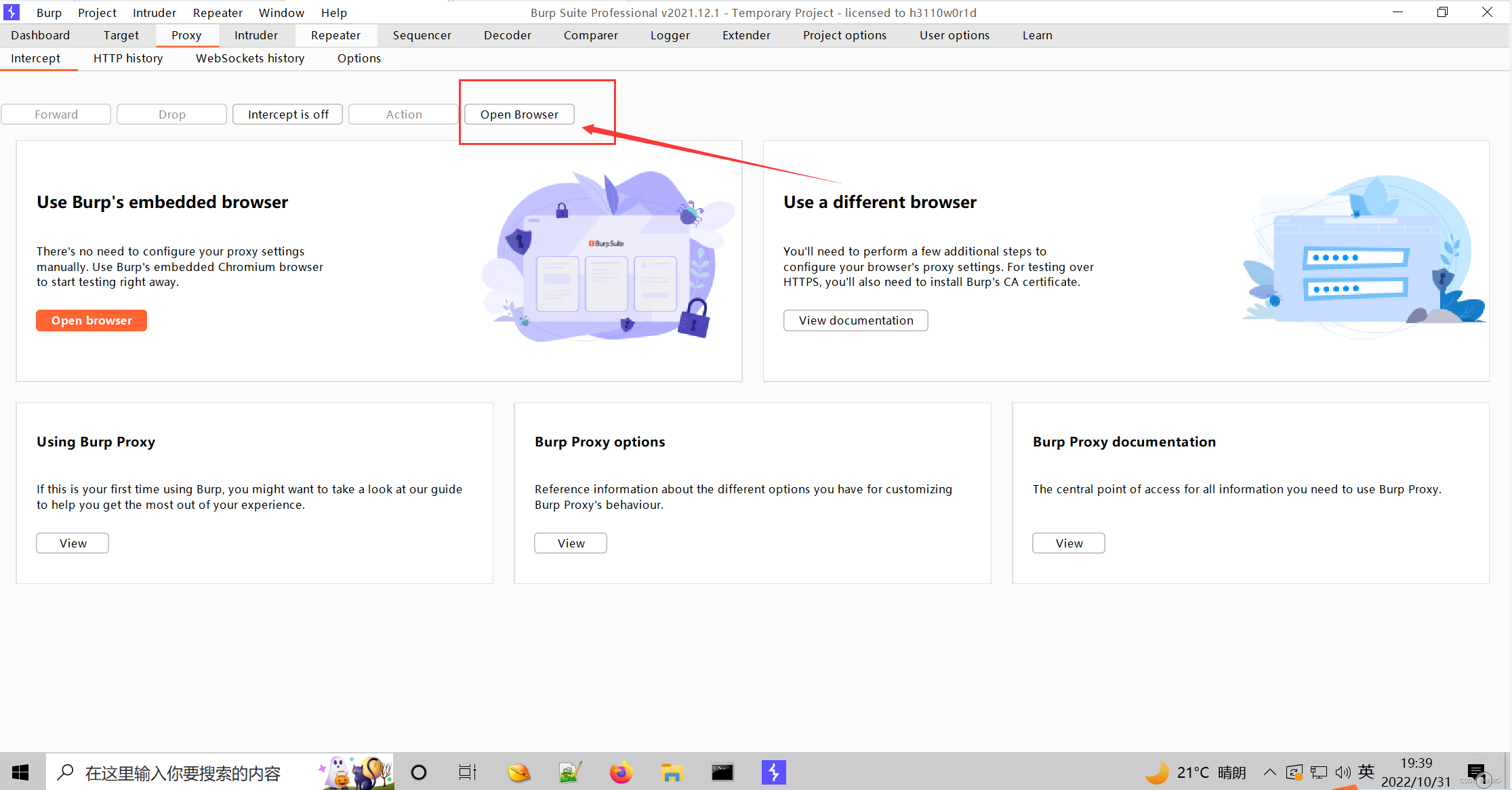Switch to the HTTP history tab
This screenshot has height=790, width=1512.
pos(128,58)
